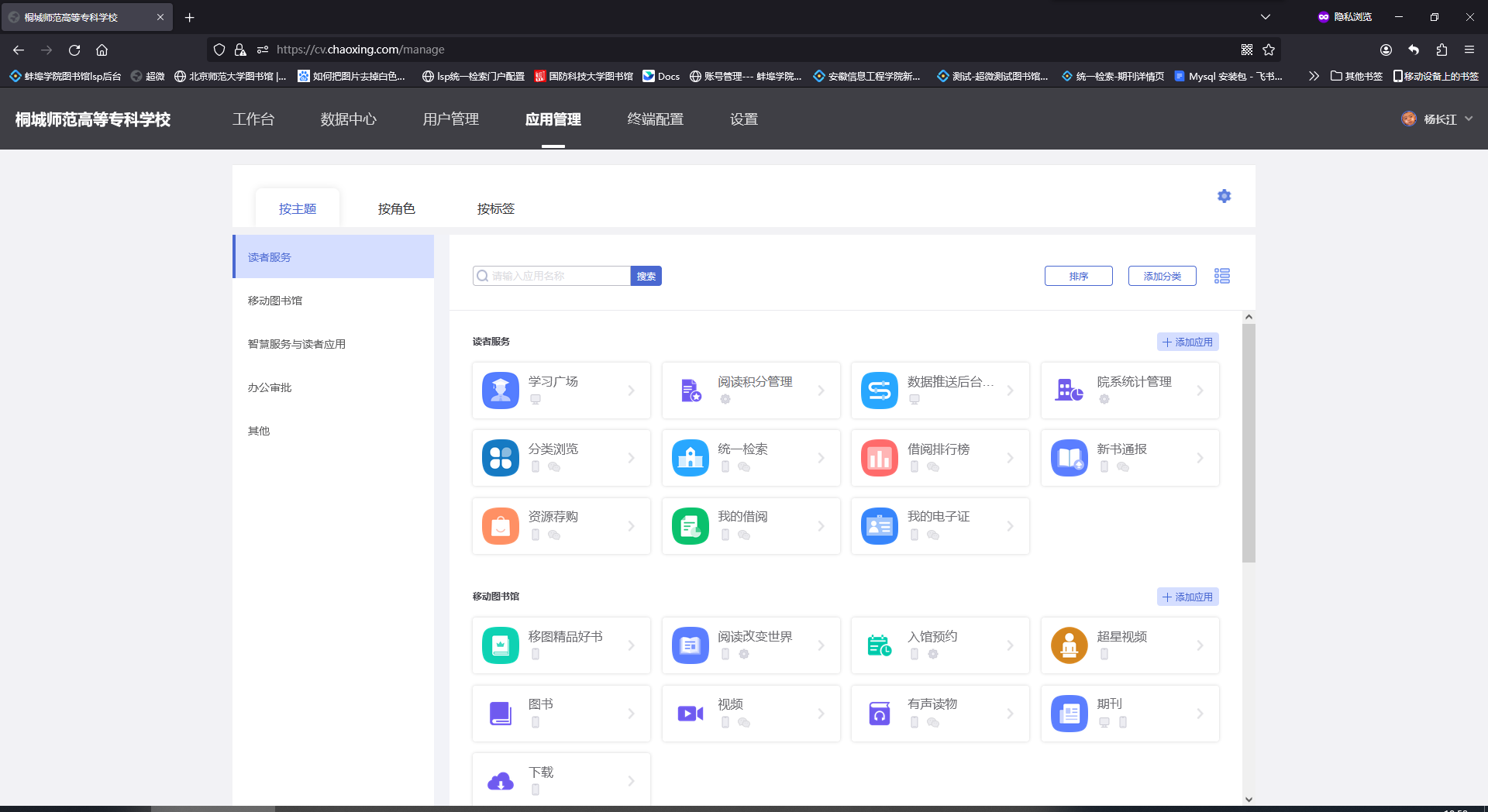
Task: Switch to the 按角色 tab
Action: pyautogui.click(x=396, y=208)
